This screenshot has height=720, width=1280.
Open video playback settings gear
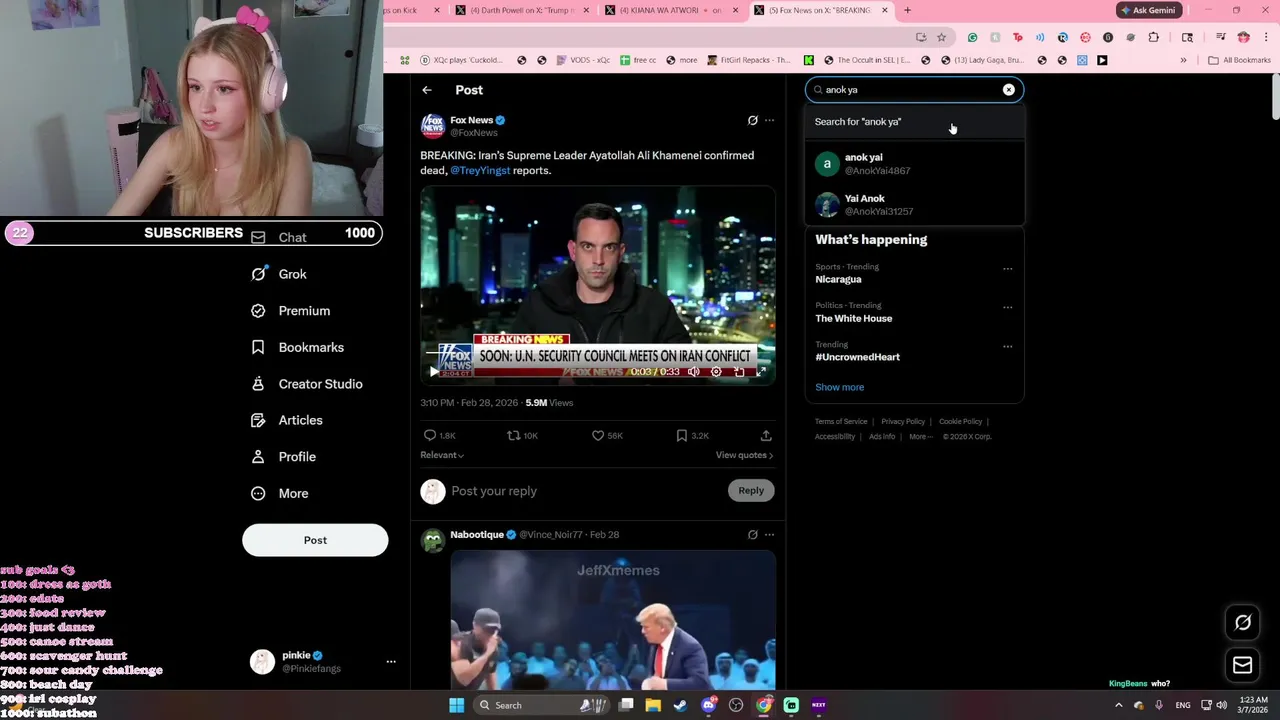pyautogui.click(x=716, y=371)
